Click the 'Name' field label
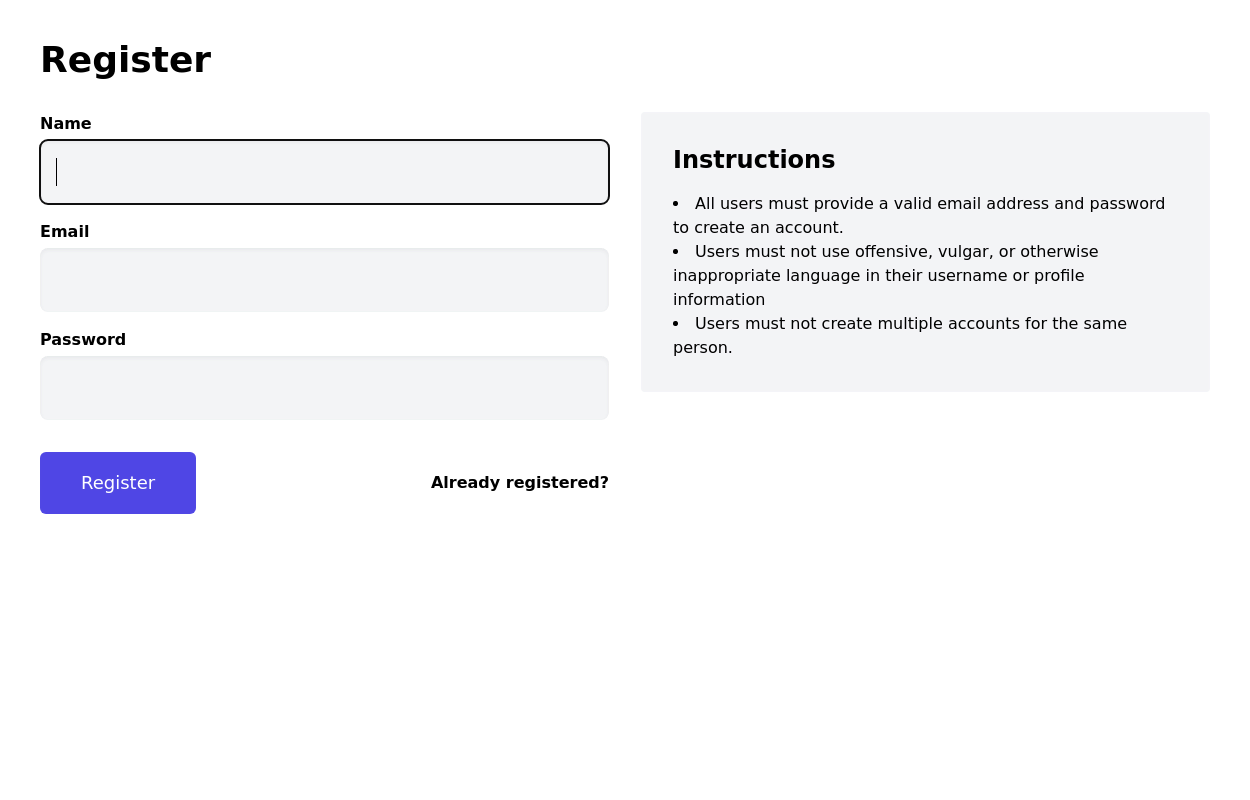This screenshot has height=800, width=1250. (x=65, y=123)
